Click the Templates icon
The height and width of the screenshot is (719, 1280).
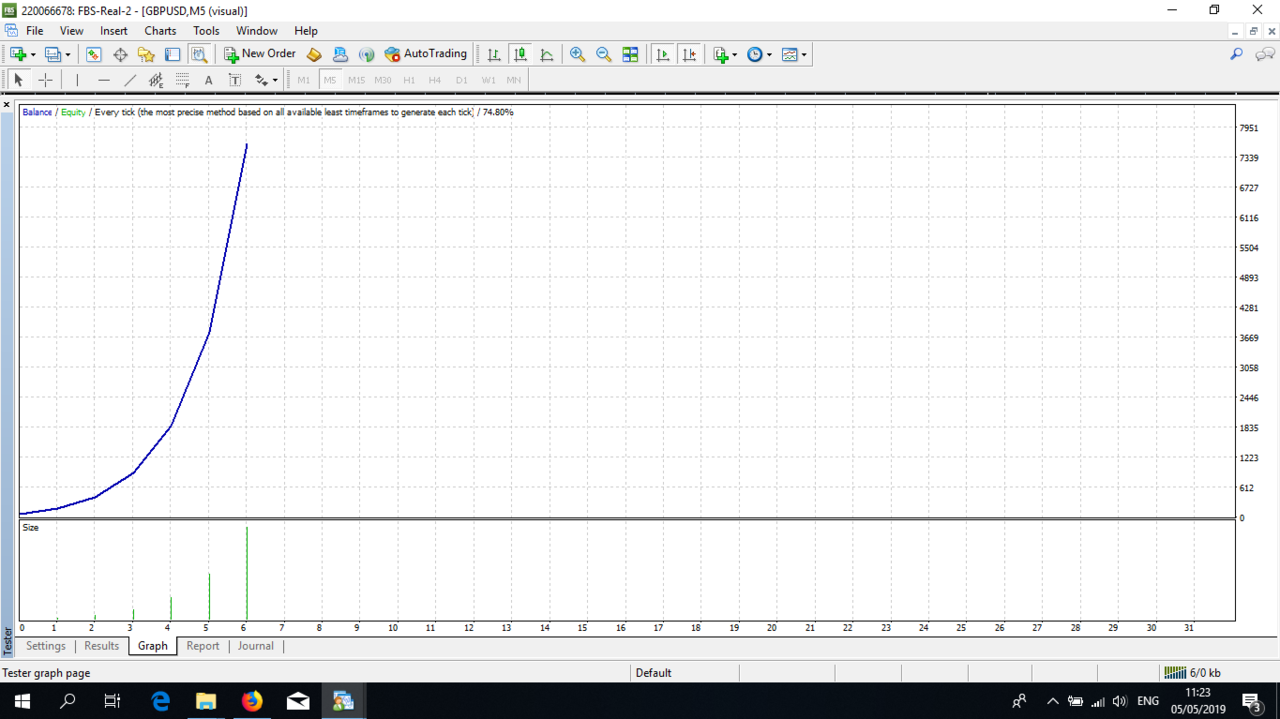pyautogui.click(x=790, y=54)
